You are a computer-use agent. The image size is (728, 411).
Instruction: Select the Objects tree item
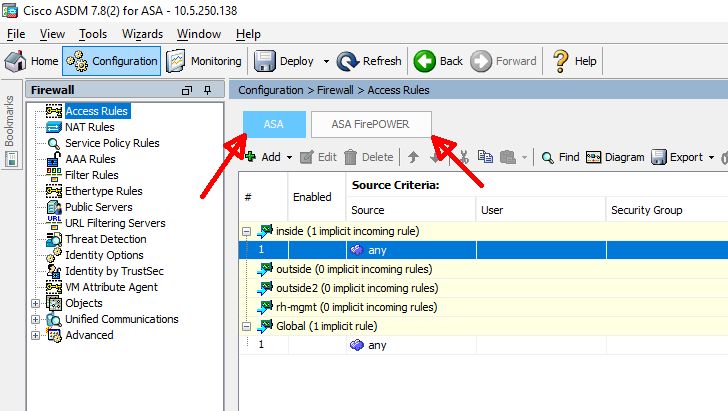point(84,303)
